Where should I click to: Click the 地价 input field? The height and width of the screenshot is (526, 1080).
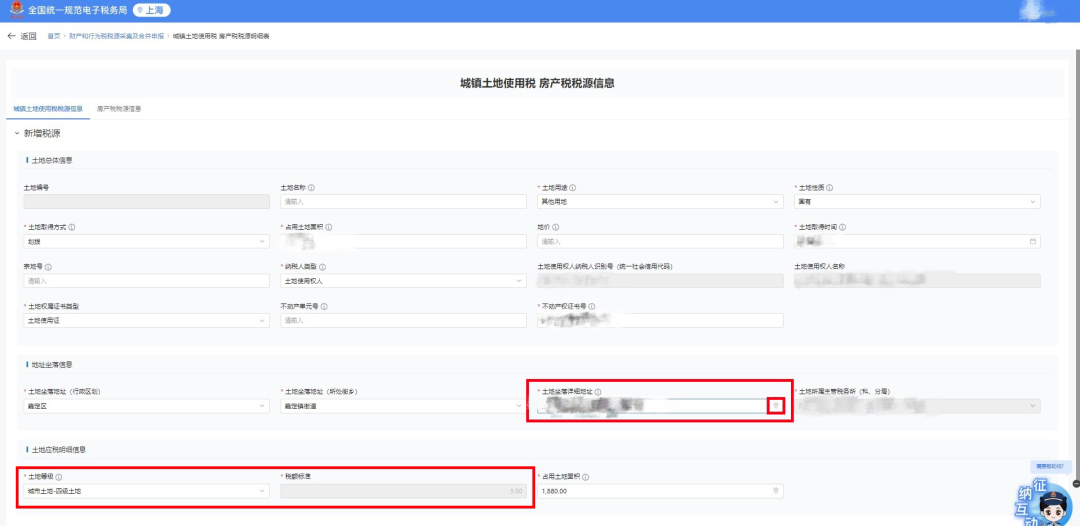tap(660, 241)
